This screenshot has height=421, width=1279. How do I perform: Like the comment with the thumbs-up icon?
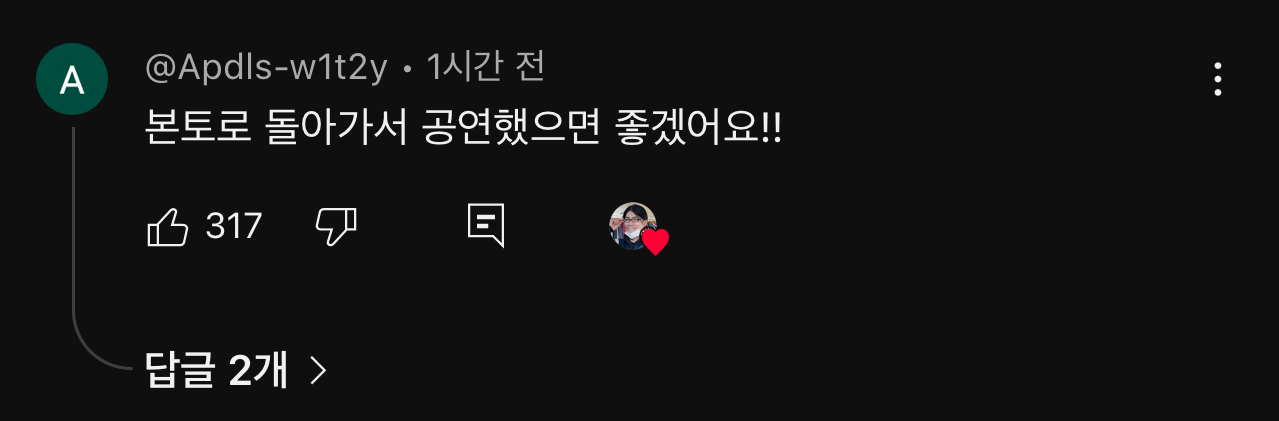(x=168, y=227)
